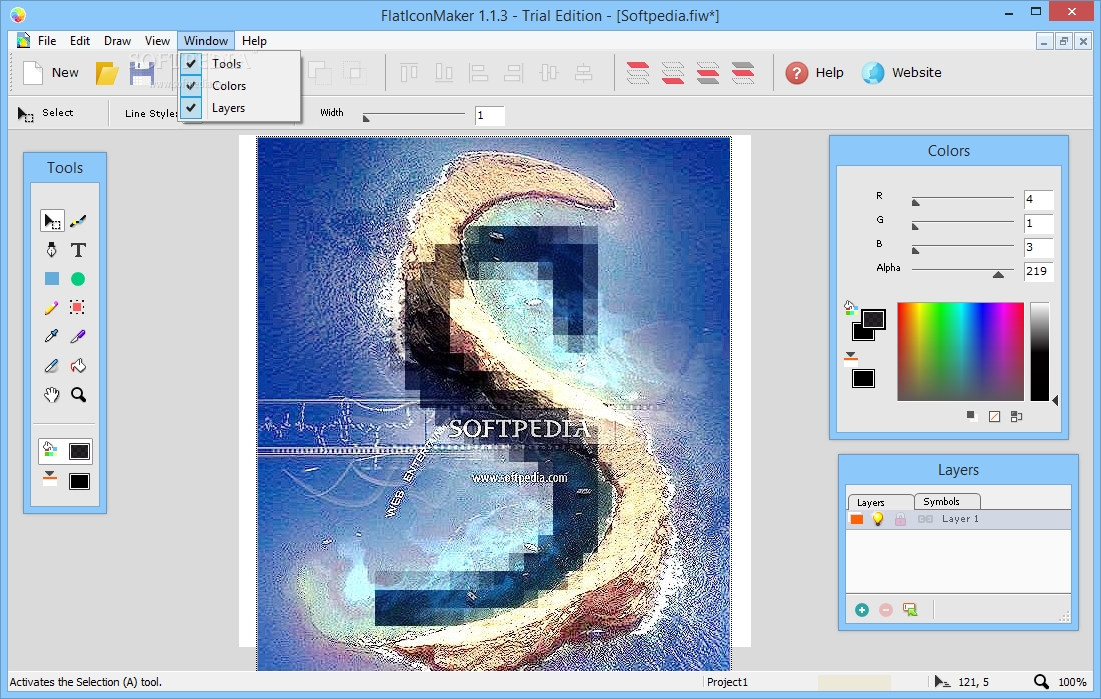The height and width of the screenshot is (699, 1101).
Task: Toggle the lock on Layer 1
Action: [900, 519]
